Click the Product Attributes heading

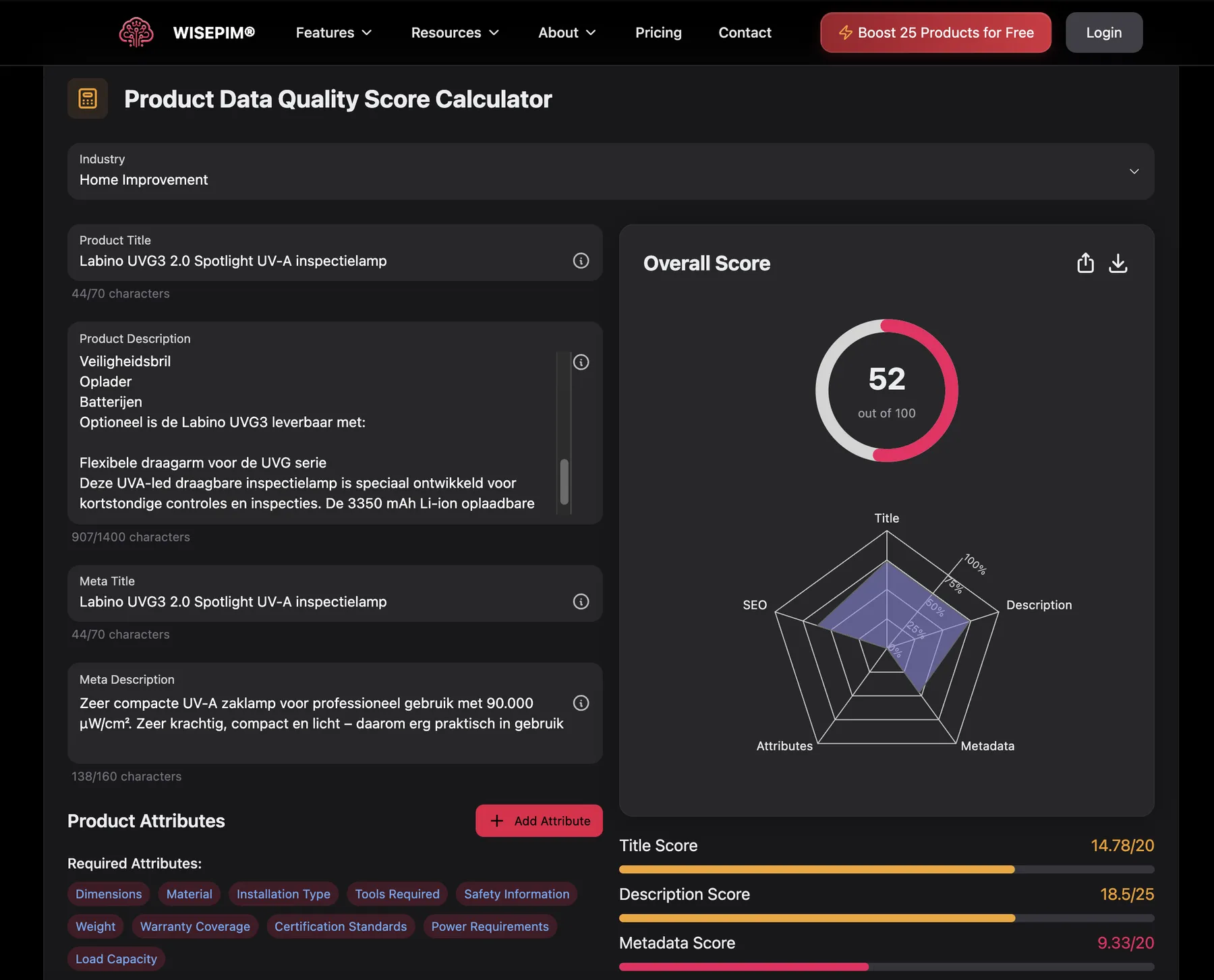(146, 821)
